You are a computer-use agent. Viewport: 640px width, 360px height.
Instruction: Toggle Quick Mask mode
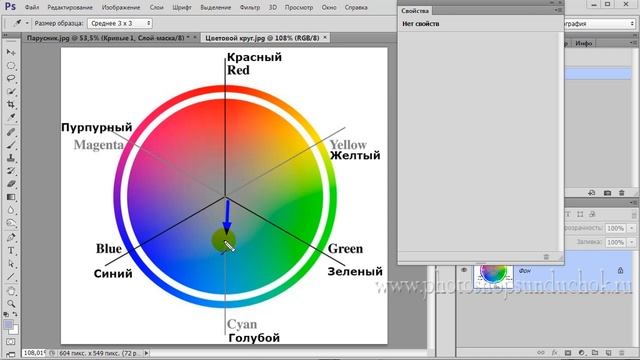(11, 341)
